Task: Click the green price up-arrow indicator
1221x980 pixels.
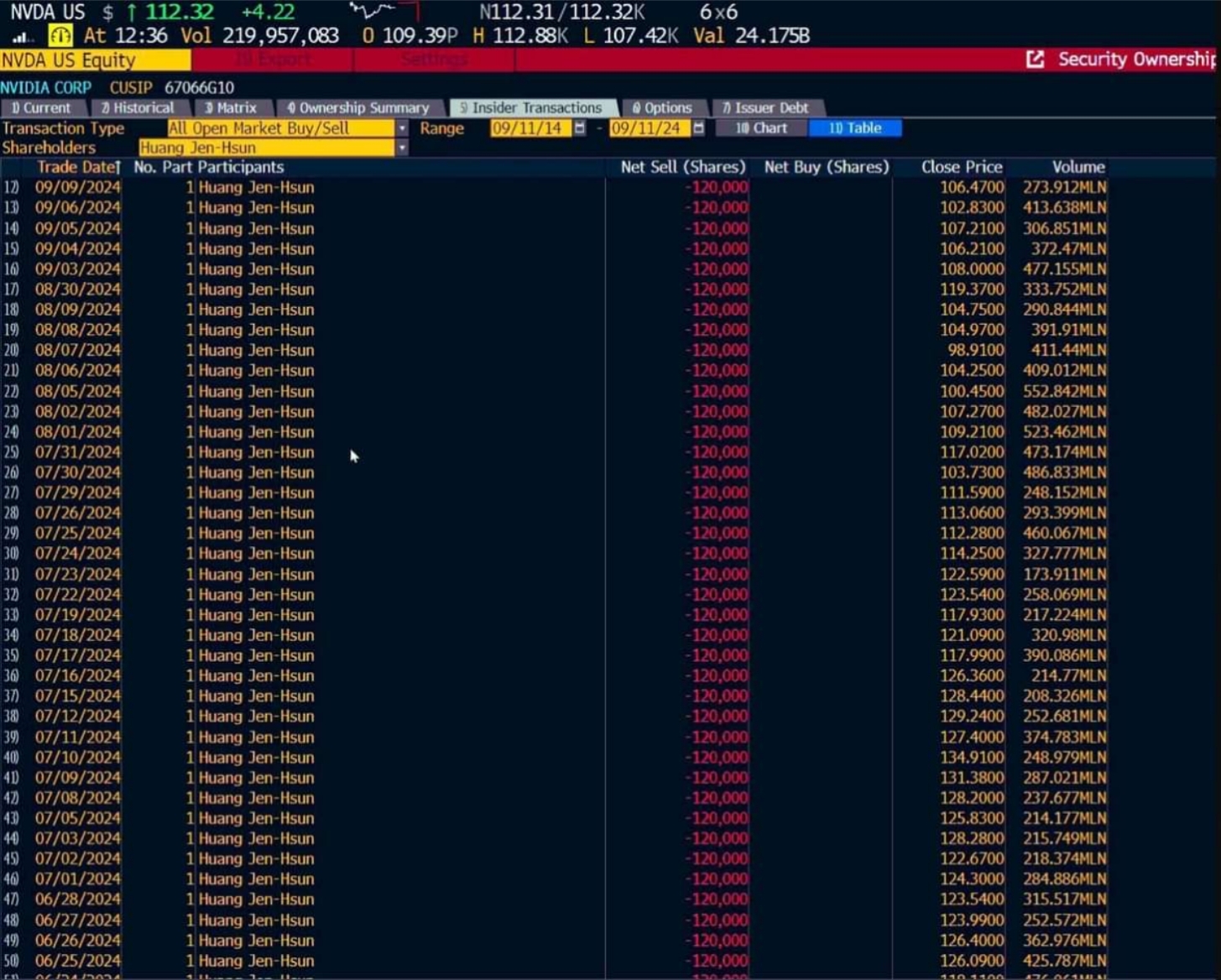Action: pos(132,13)
